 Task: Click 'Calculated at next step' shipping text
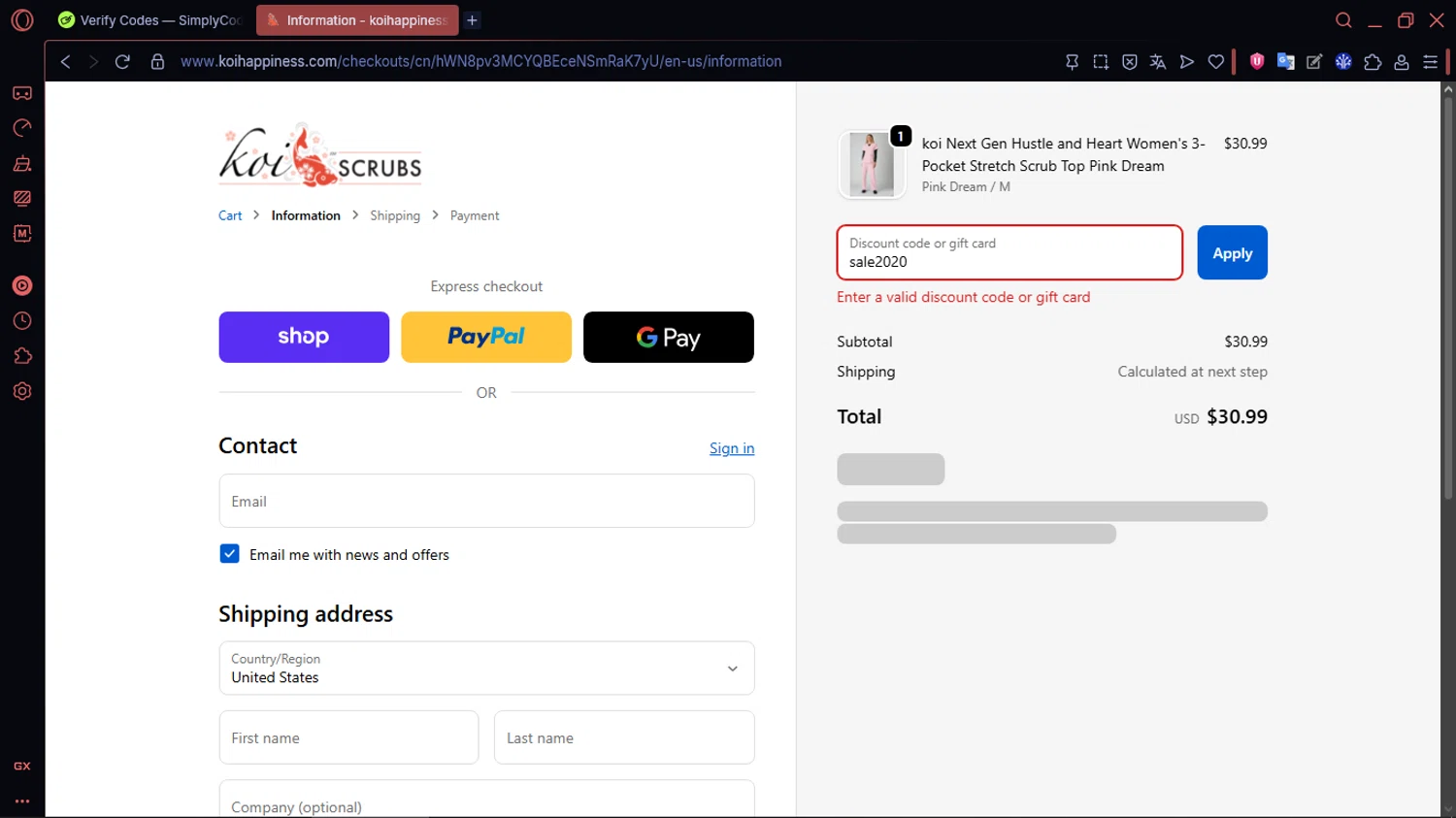point(1193,372)
